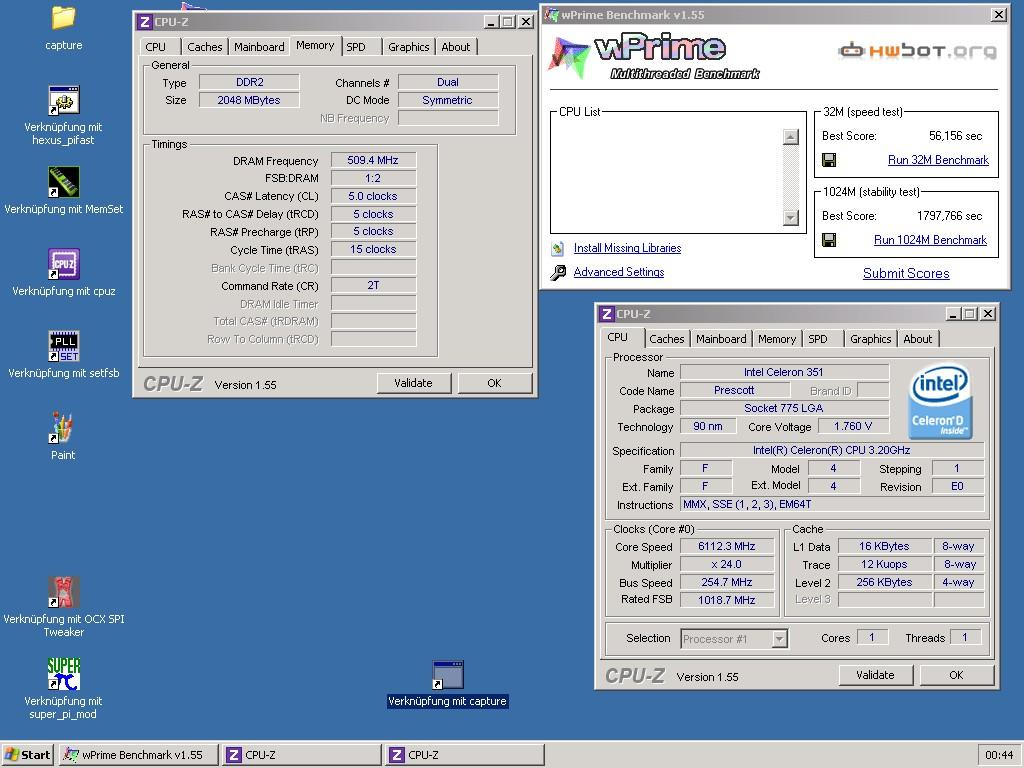This screenshot has height=768, width=1024.
Task: Open the Paint shortcut icon
Action: pyautogui.click(x=63, y=428)
